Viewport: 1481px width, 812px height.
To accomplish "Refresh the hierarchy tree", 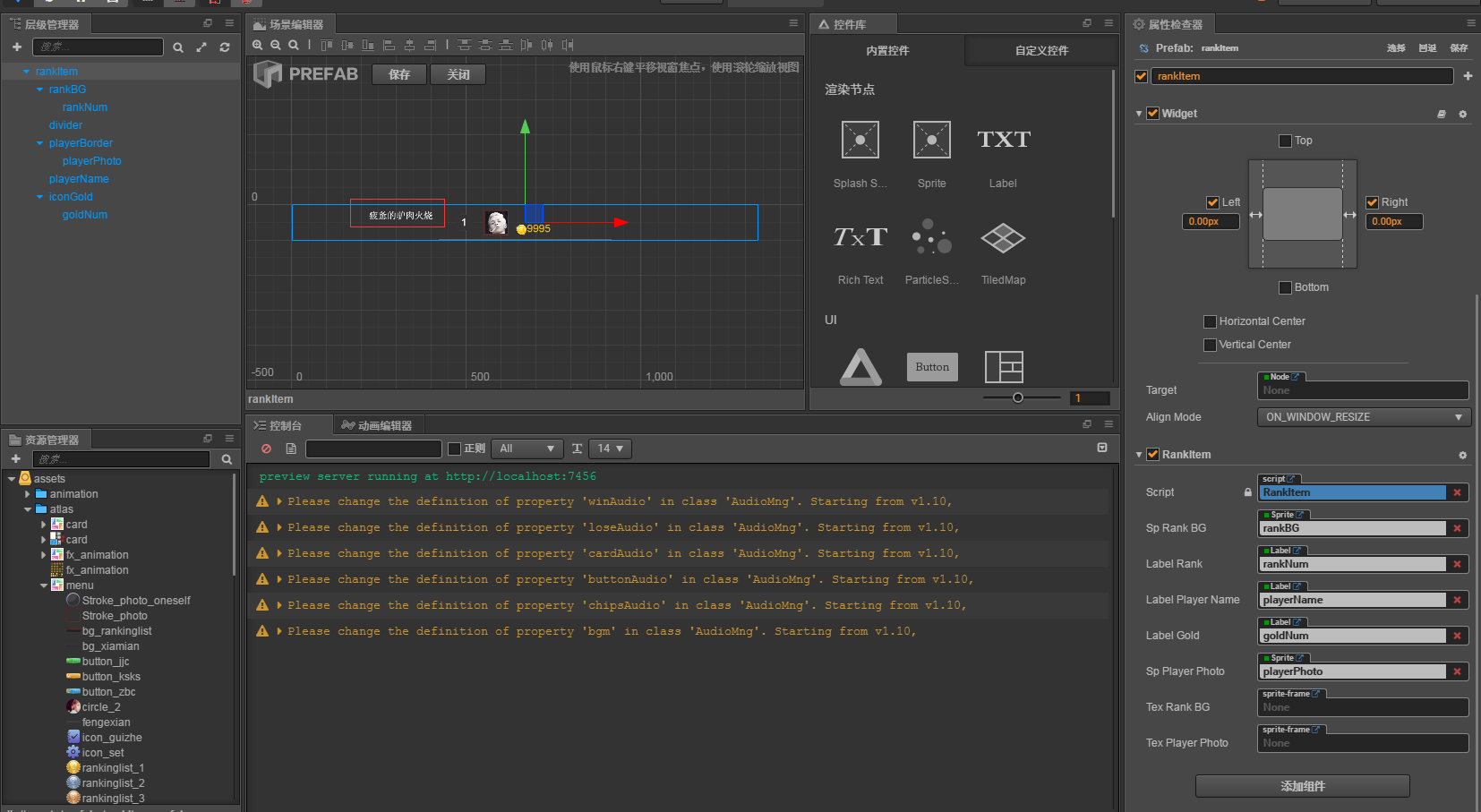I will coord(225,47).
